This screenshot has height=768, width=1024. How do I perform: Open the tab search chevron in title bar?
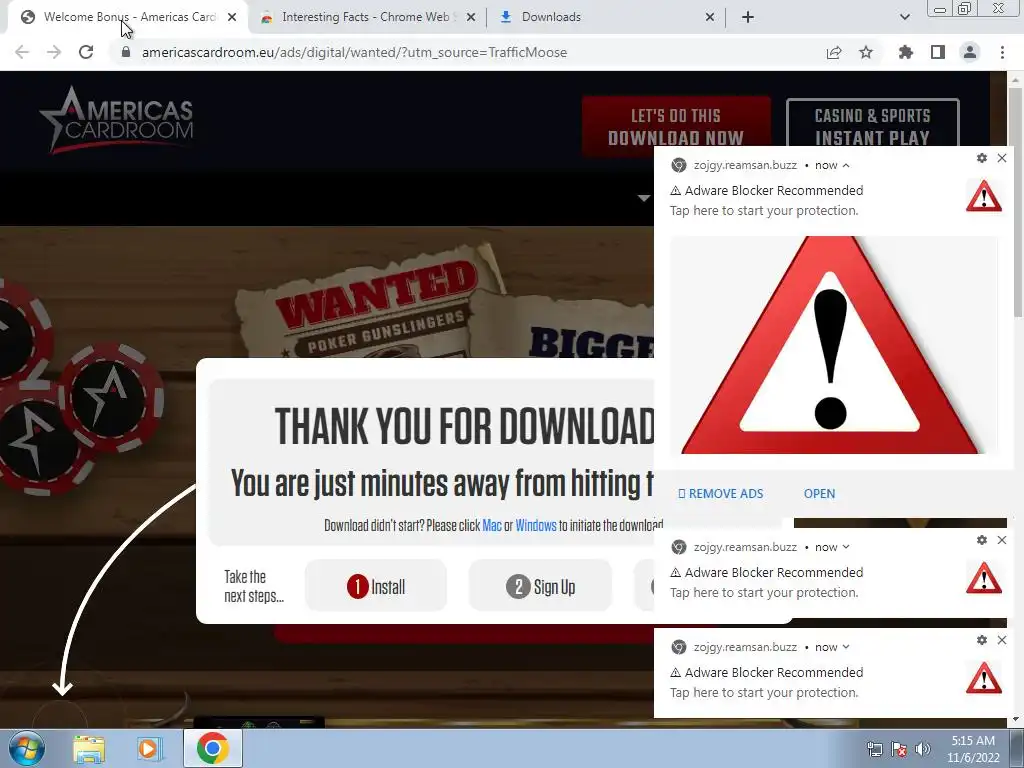tap(904, 17)
